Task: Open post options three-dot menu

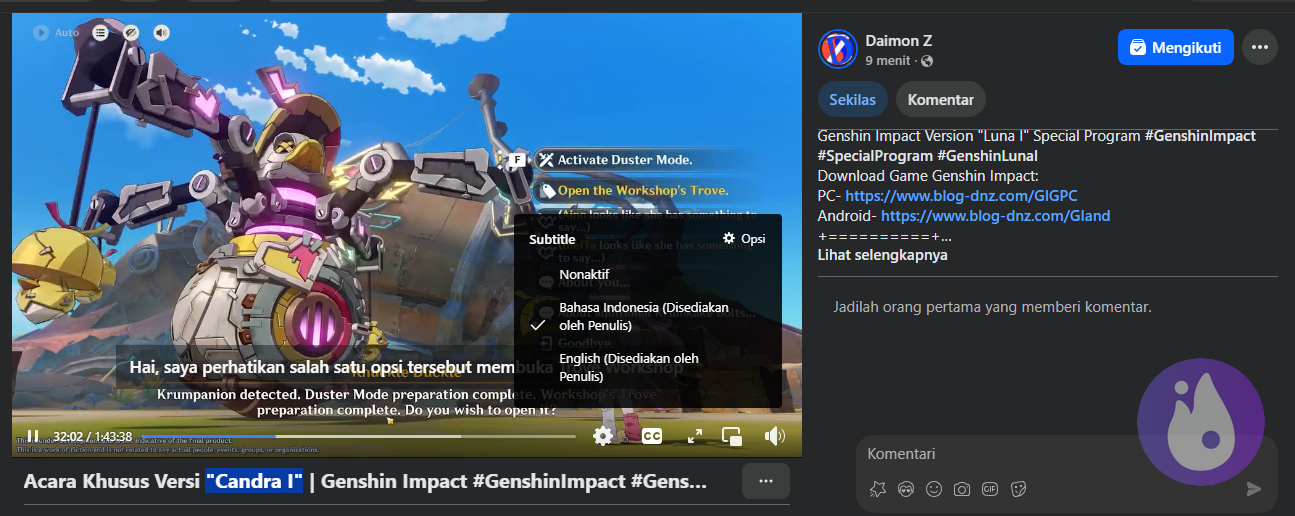Action: click(1259, 47)
